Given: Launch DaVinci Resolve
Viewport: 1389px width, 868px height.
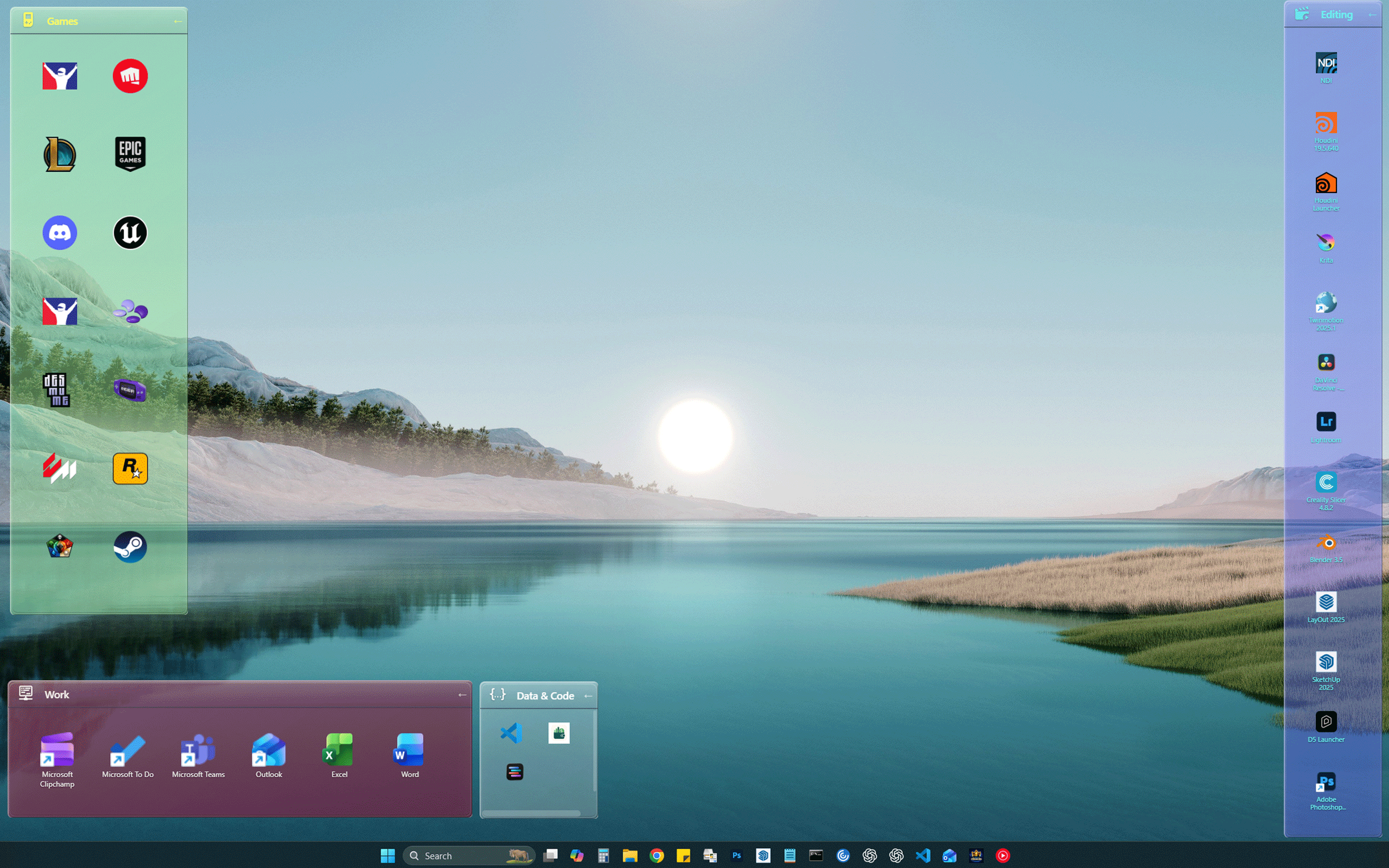Looking at the screenshot, I should [x=1326, y=372].
